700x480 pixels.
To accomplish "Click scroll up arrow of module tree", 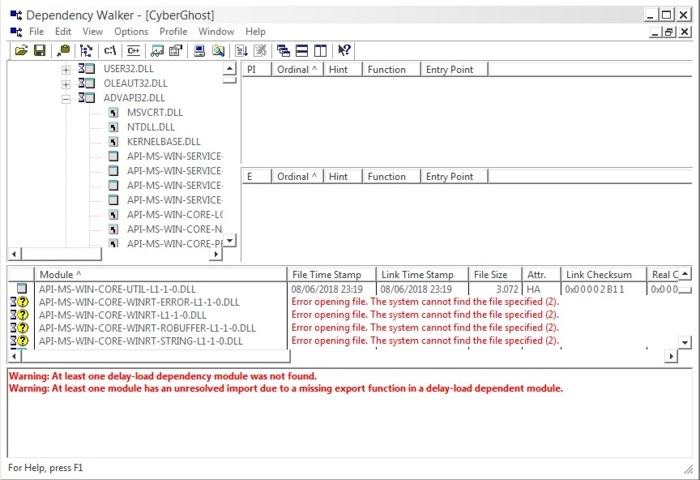I will tap(229, 69).
